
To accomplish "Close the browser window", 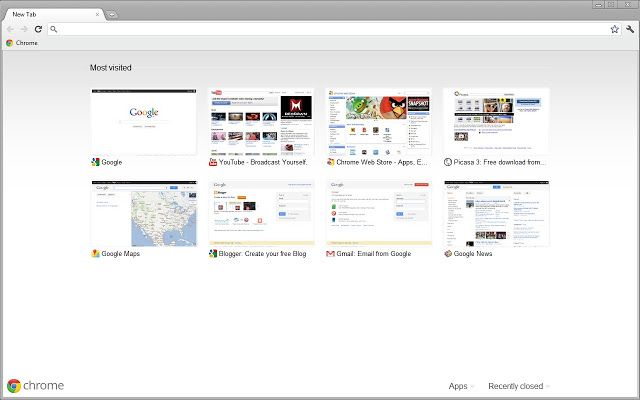I will tap(628, 4).
